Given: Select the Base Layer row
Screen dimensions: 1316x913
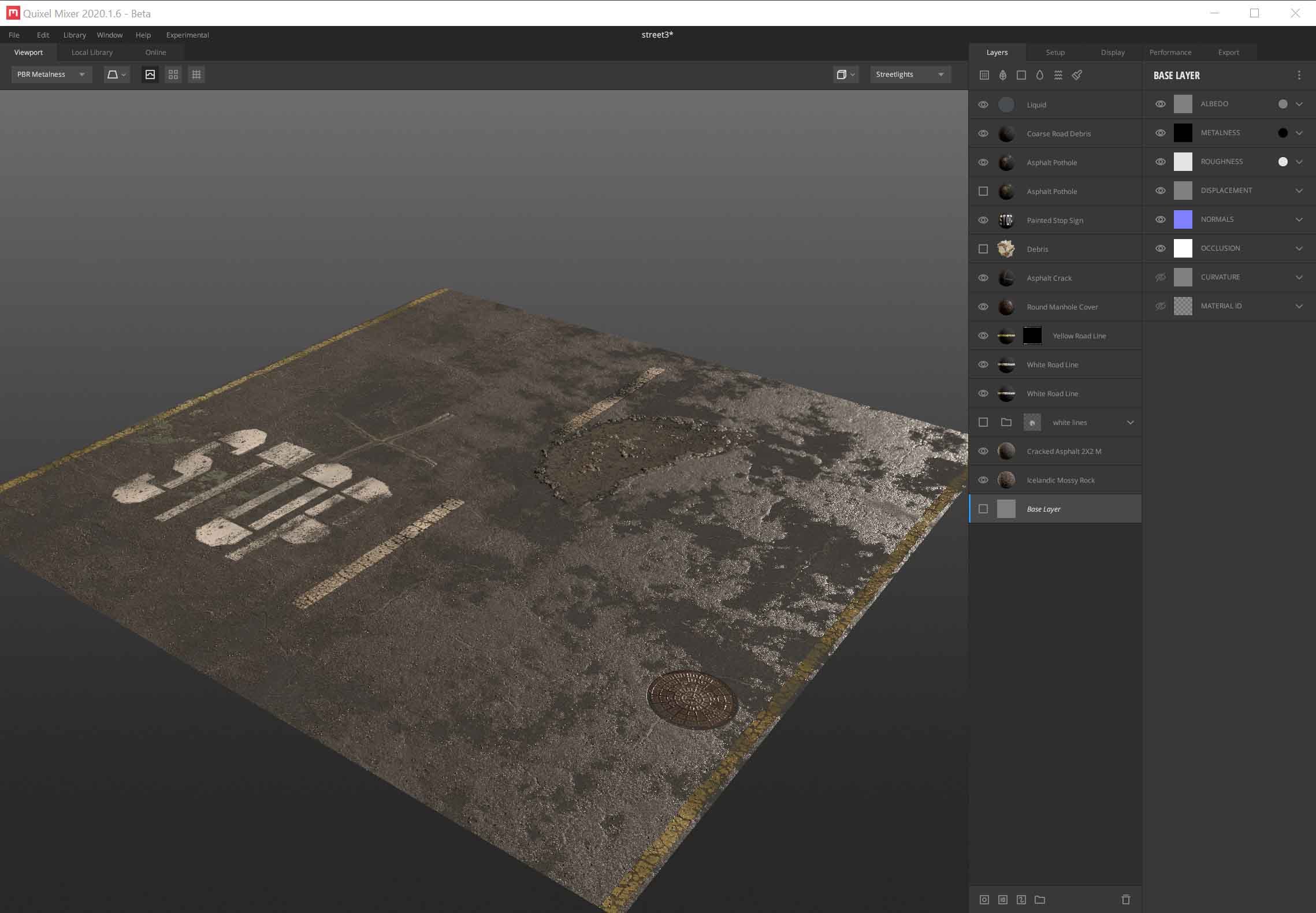Looking at the screenshot, I should [1055, 509].
